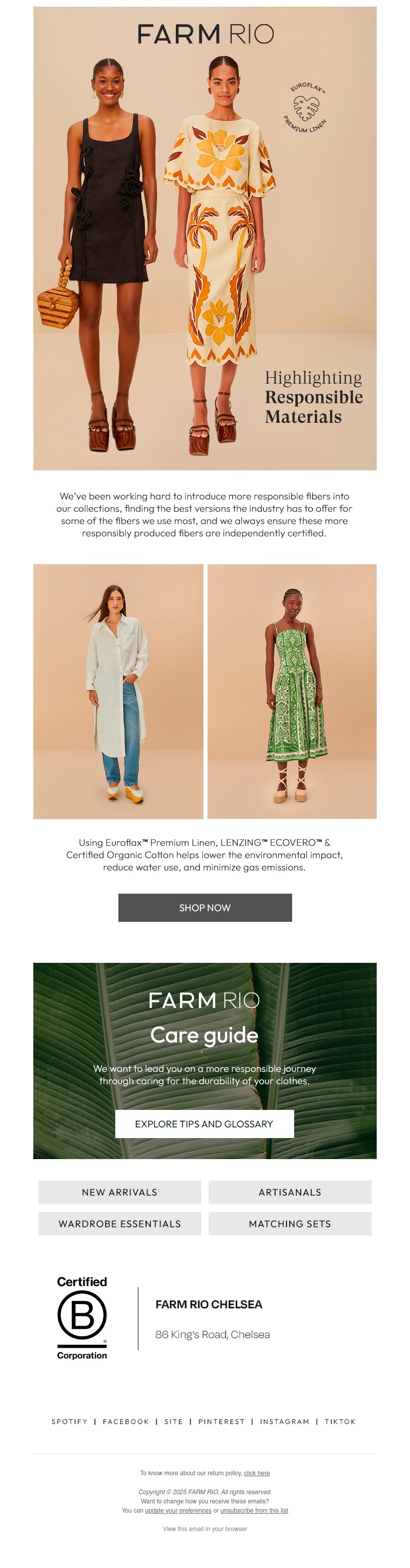Screen dimensions: 410x1568
Task: Click 'update your preferences' link
Action: tap(178, 1510)
